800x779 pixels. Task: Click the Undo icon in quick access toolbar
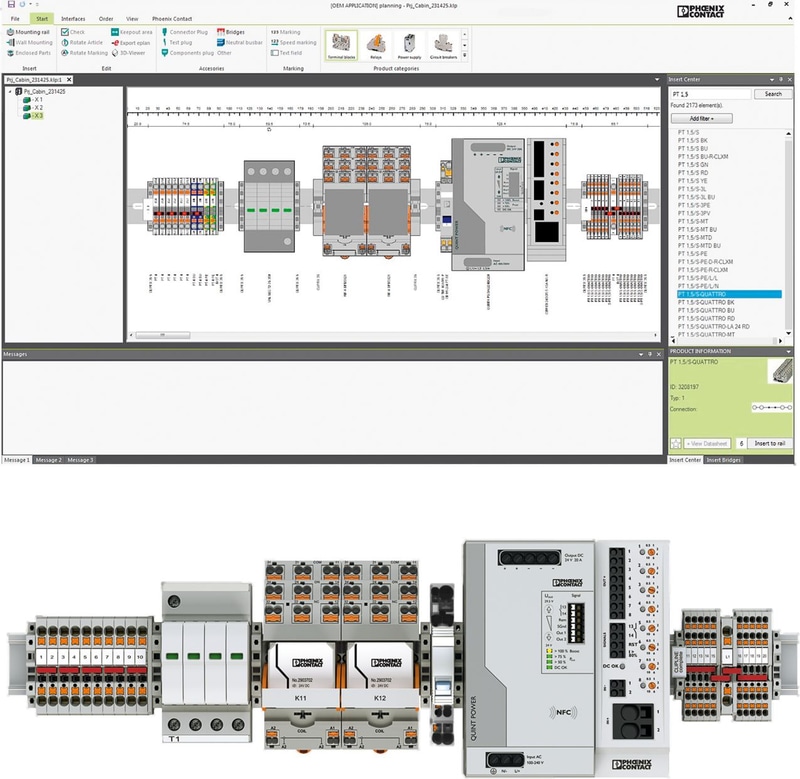[22, 4]
